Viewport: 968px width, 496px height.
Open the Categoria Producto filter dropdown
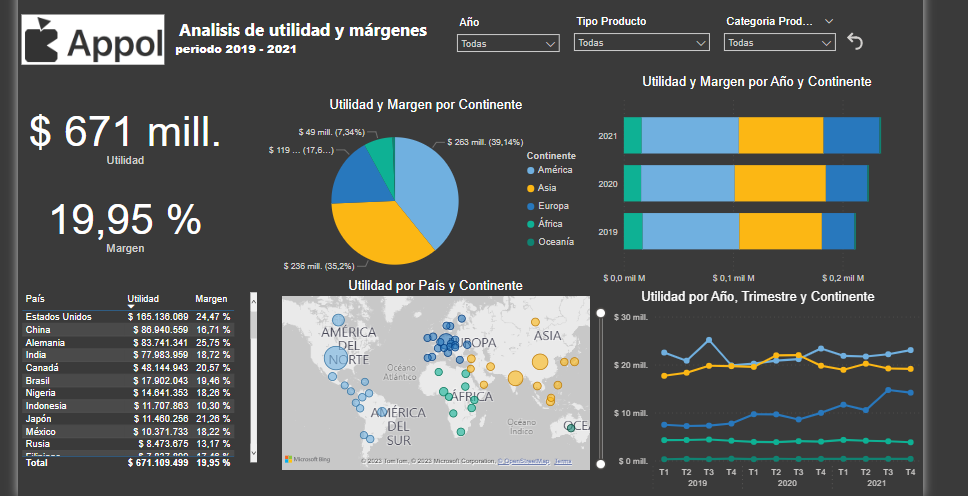(779, 43)
